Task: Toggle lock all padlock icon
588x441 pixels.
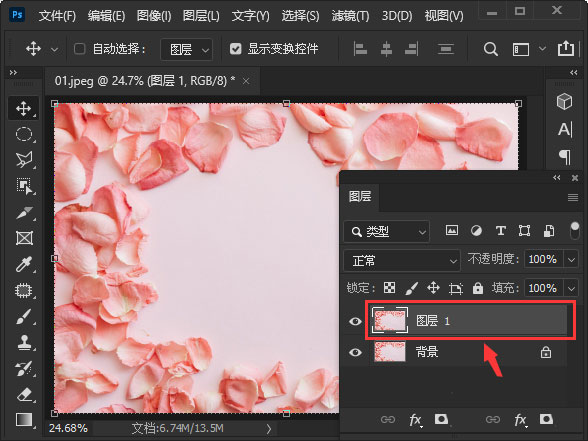Action: coord(477,288)
